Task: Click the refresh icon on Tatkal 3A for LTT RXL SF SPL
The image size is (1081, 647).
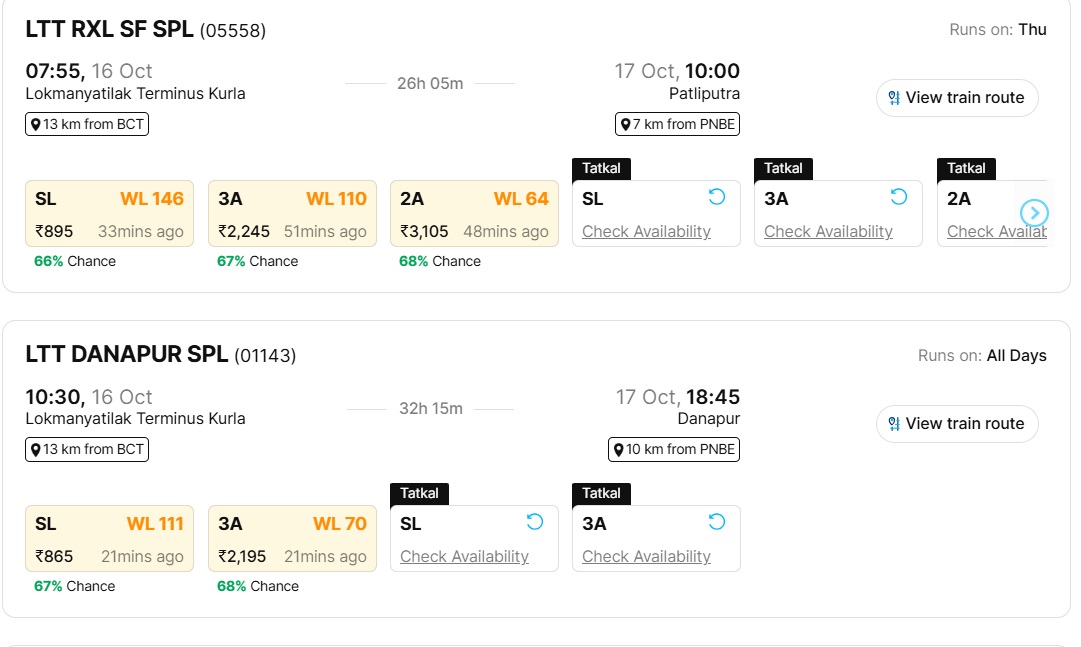Action: point(897,198)
